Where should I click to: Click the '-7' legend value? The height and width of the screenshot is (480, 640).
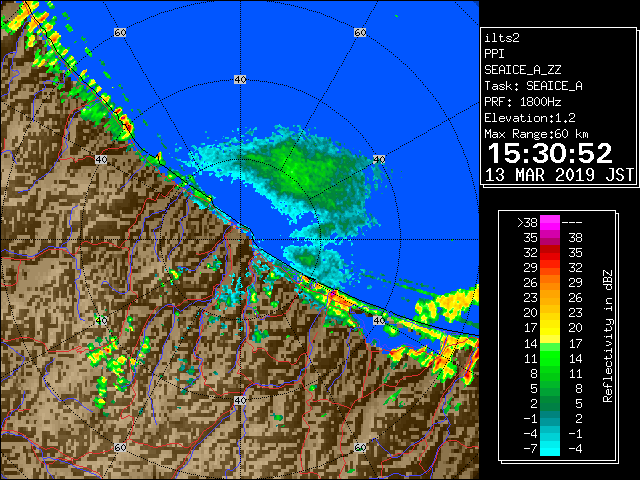point(530,449)
